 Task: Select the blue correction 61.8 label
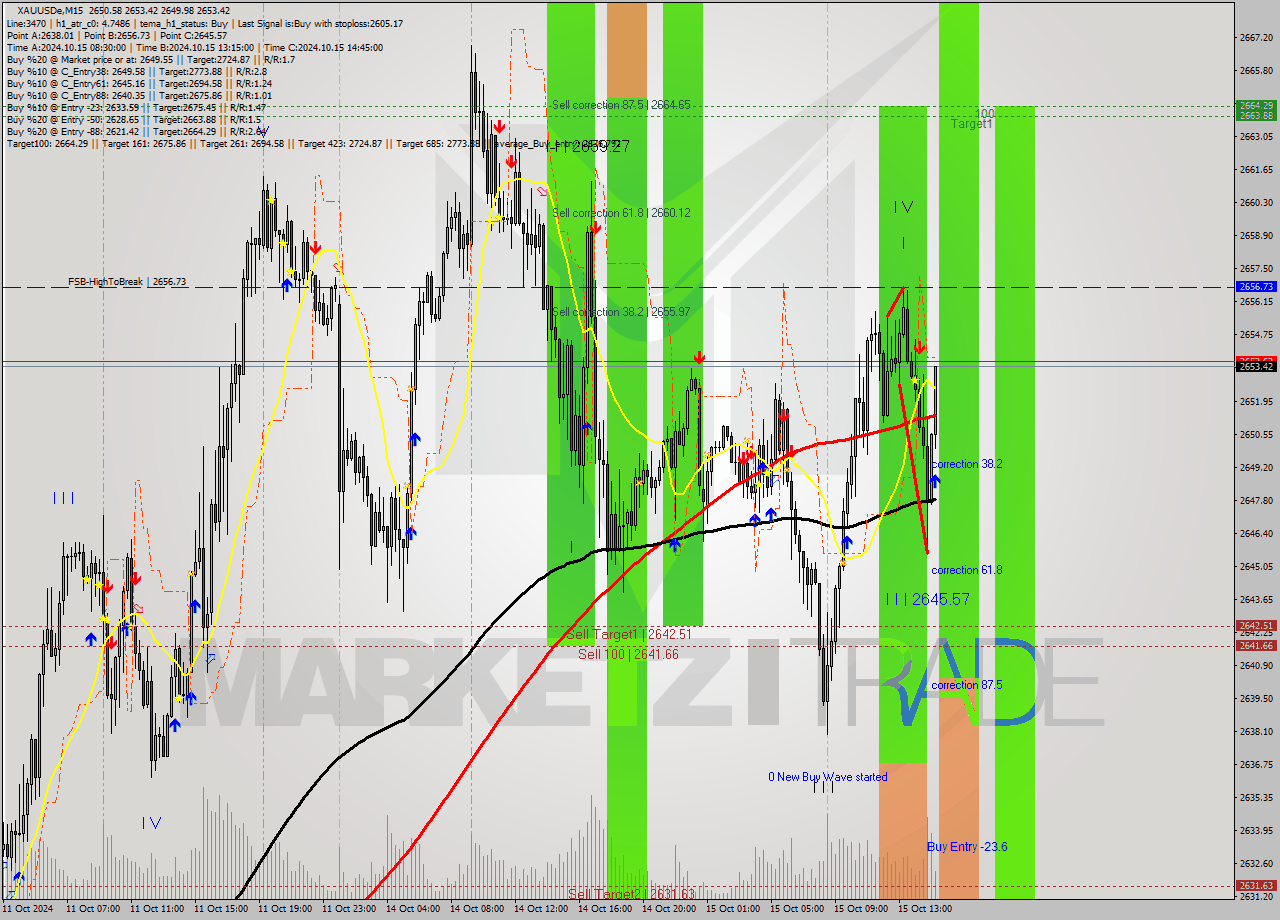tap(966, 570)
